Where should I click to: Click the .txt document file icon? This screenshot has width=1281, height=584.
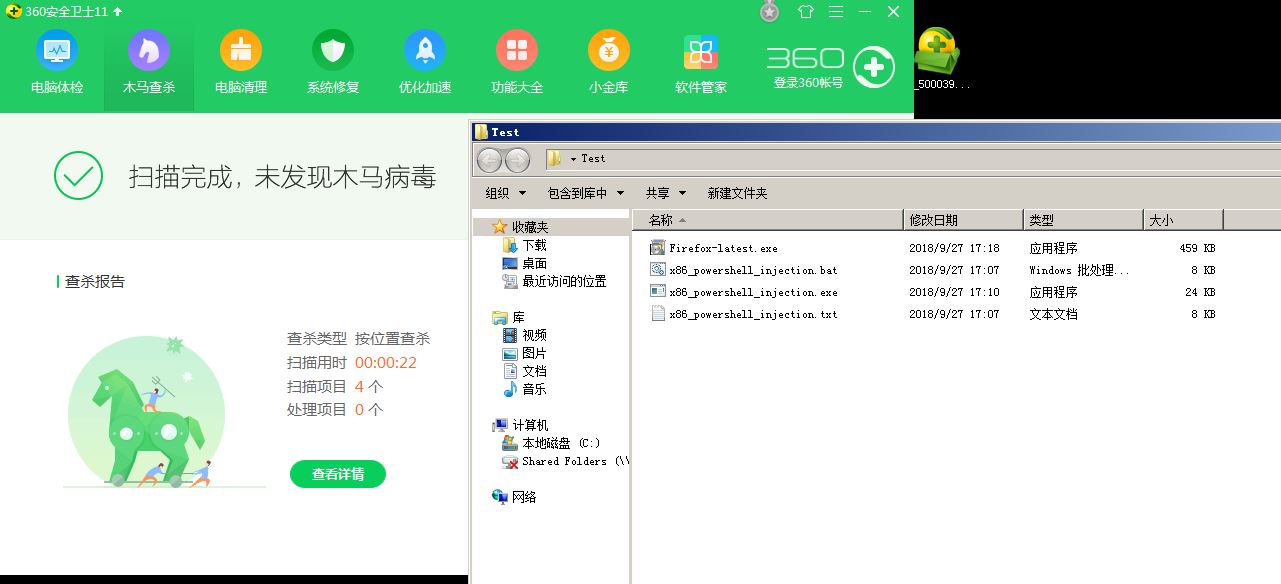[x=657, y=314]
